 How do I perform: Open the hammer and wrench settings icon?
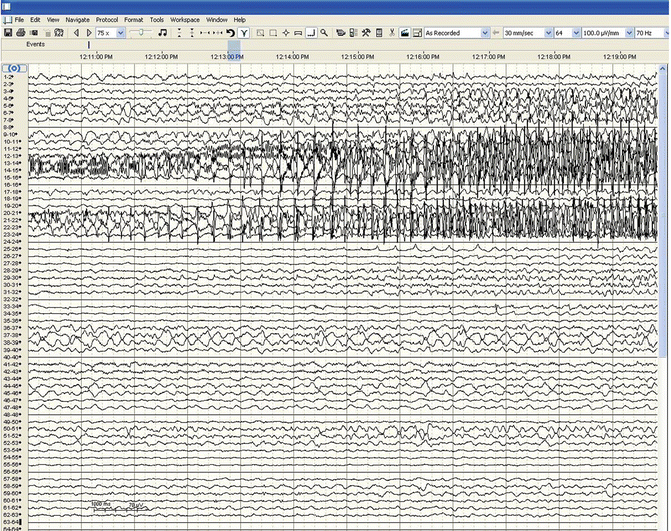366,33
